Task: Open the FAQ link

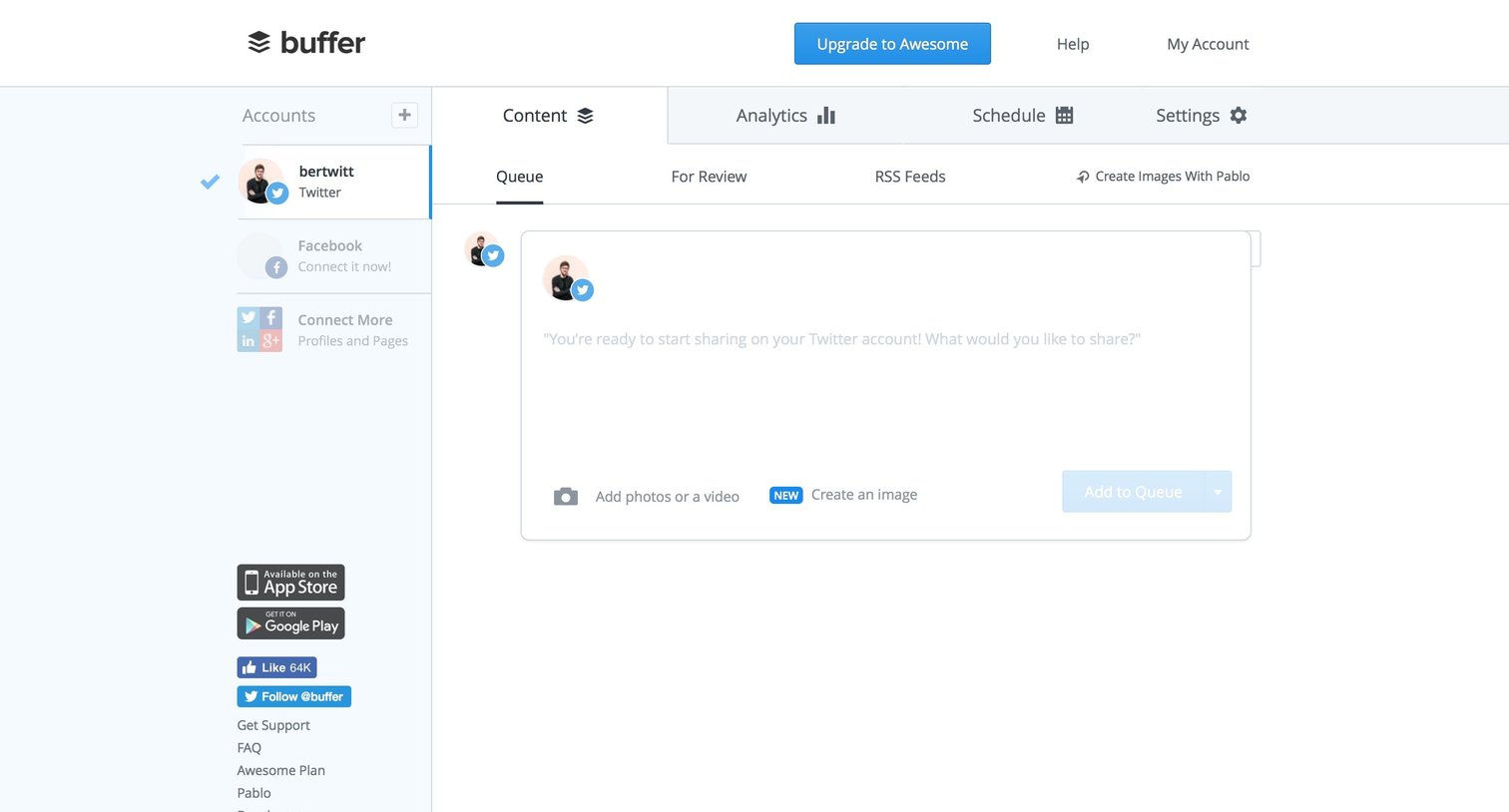Action: [x=250, y=748]
